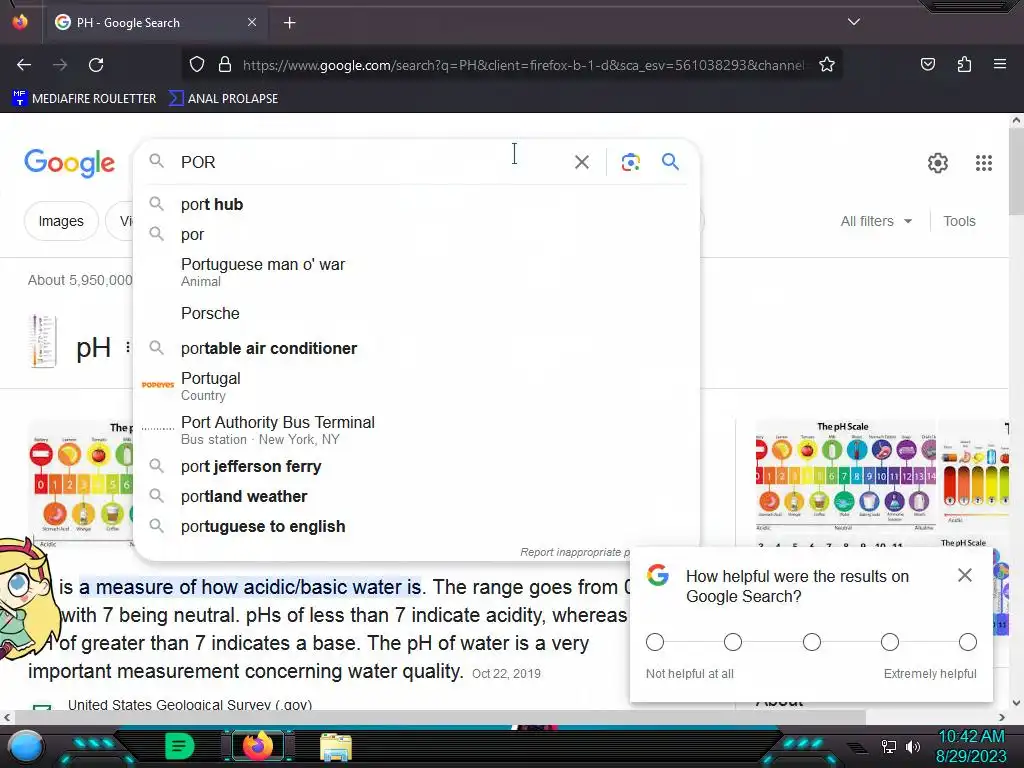This screenshot has height=768, width=1024.
Task: Pick 'portable air conditioner' suggestion
Action: coord(416,348)
